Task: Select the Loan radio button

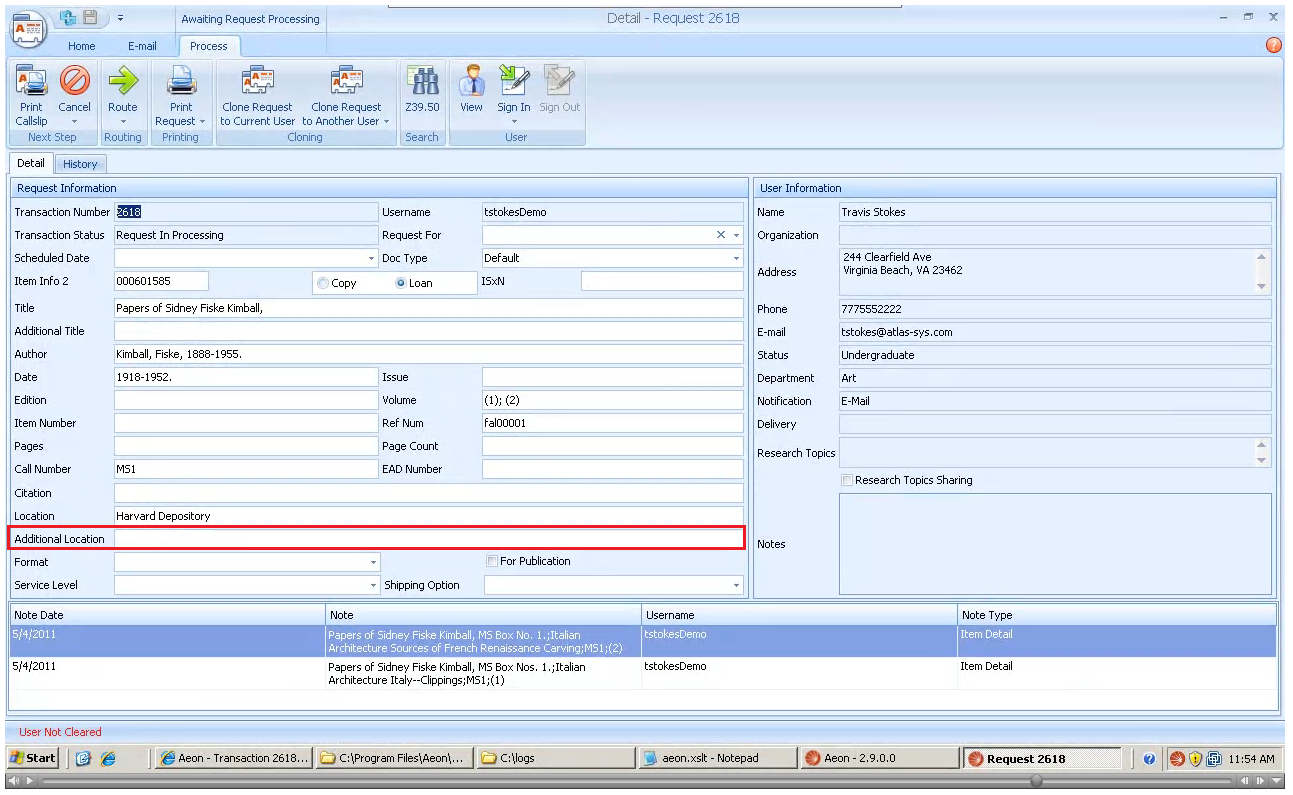Action: click(401, 283)
